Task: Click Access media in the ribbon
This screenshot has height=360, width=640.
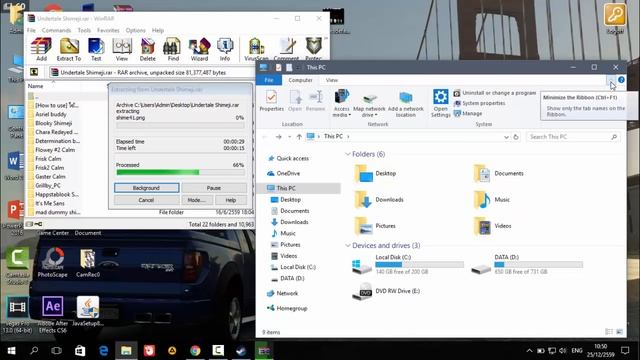Action: 341,104
